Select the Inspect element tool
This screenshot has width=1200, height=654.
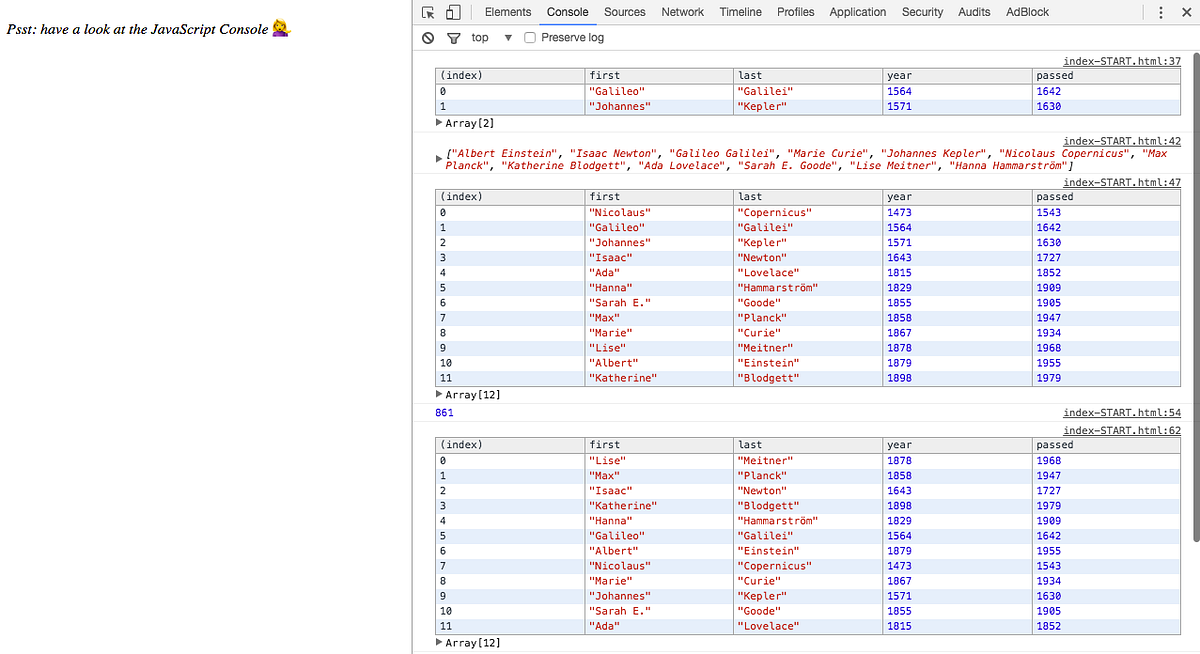(429, 12)
